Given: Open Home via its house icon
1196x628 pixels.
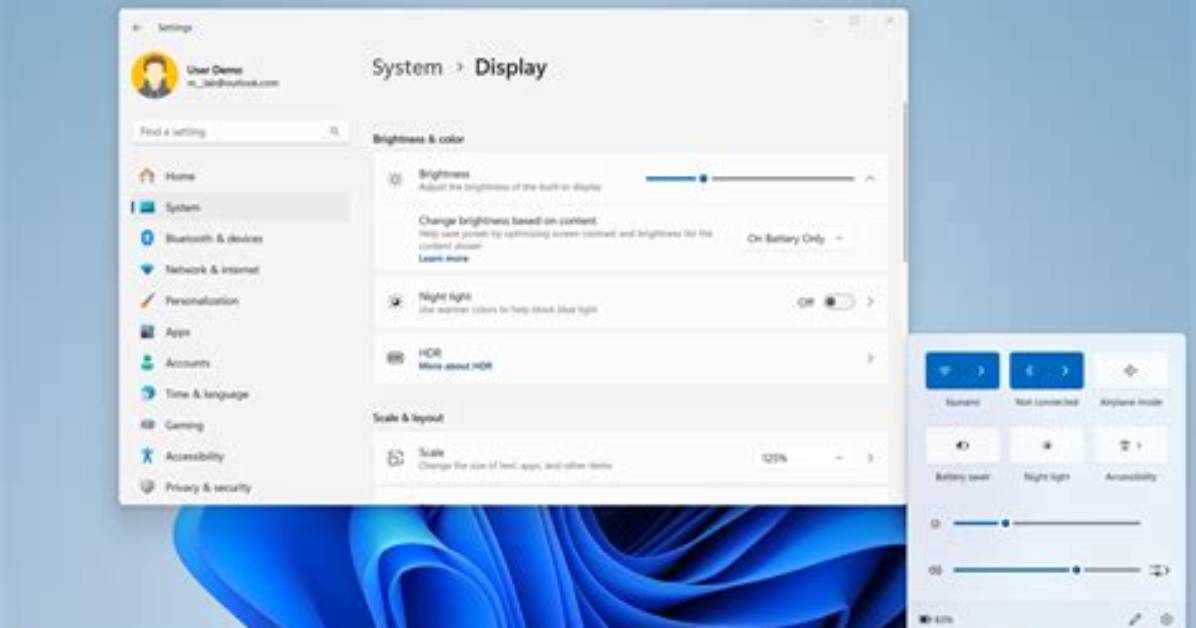Looking at the screenshot, I should [x=147, y=176].
